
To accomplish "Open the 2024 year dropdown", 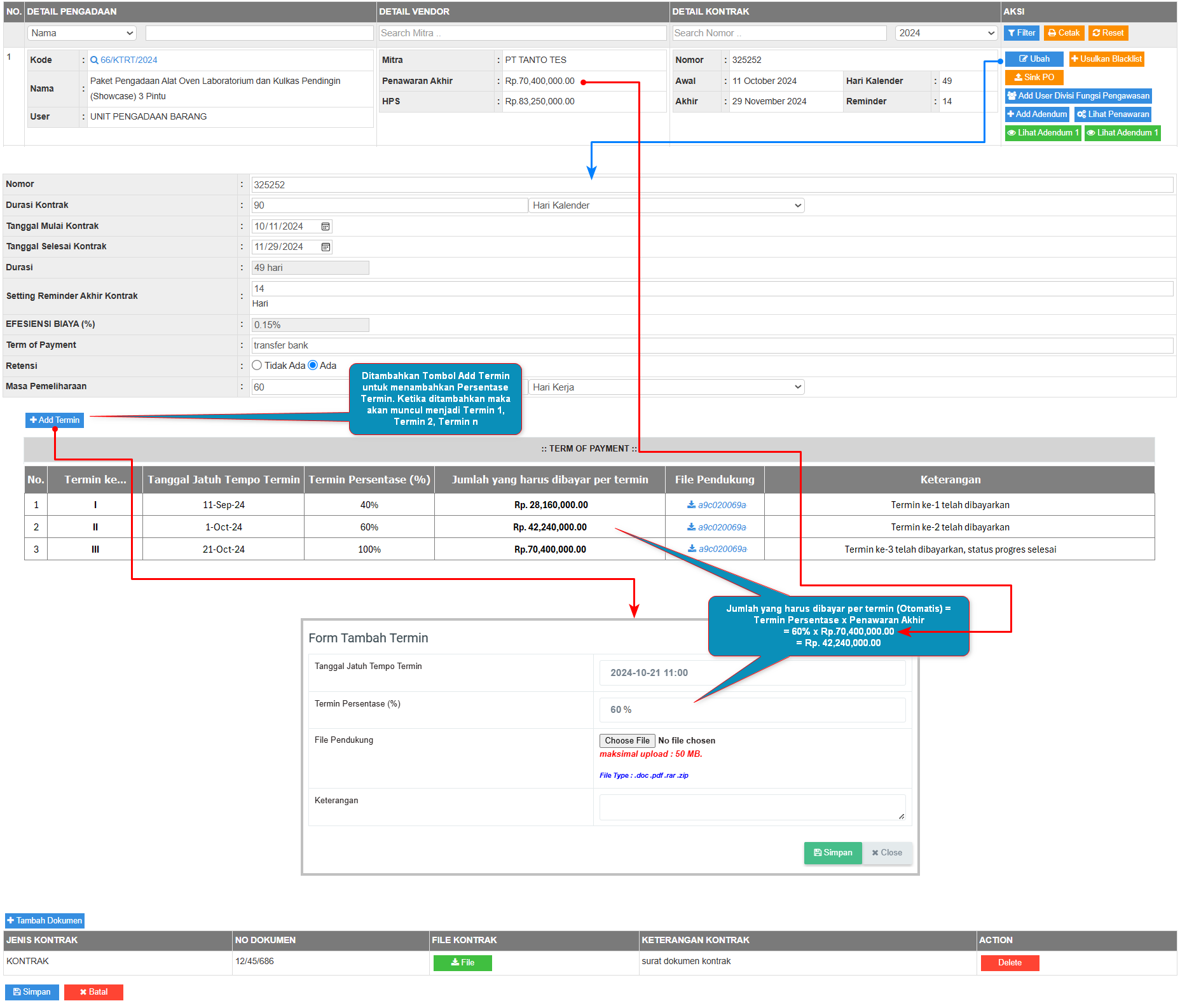I will (945, 33).
